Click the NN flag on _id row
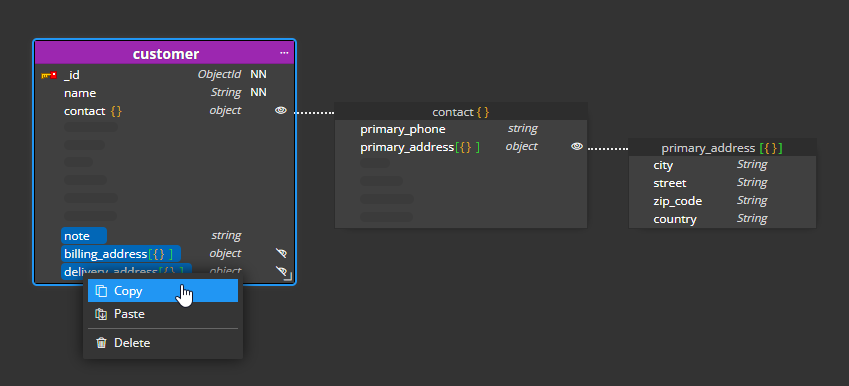 pos(258,74)
